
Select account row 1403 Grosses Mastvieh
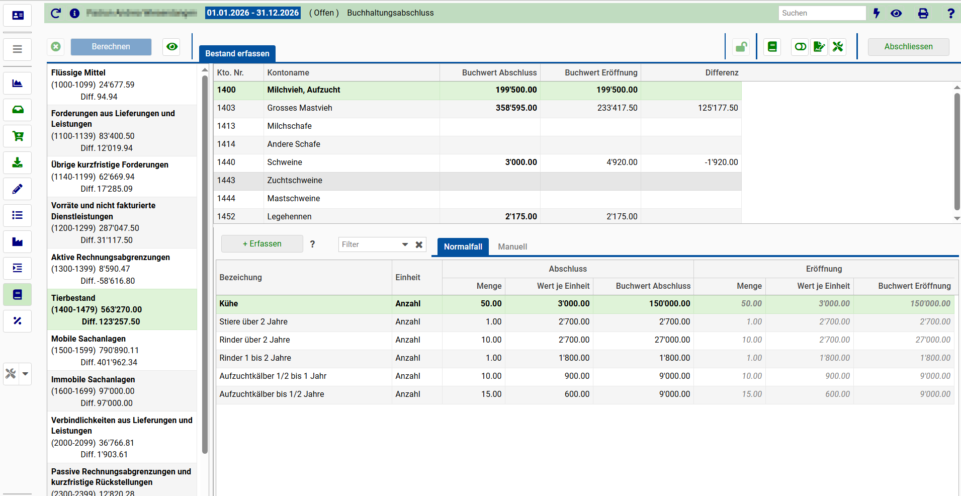click(x=477, y=108)
